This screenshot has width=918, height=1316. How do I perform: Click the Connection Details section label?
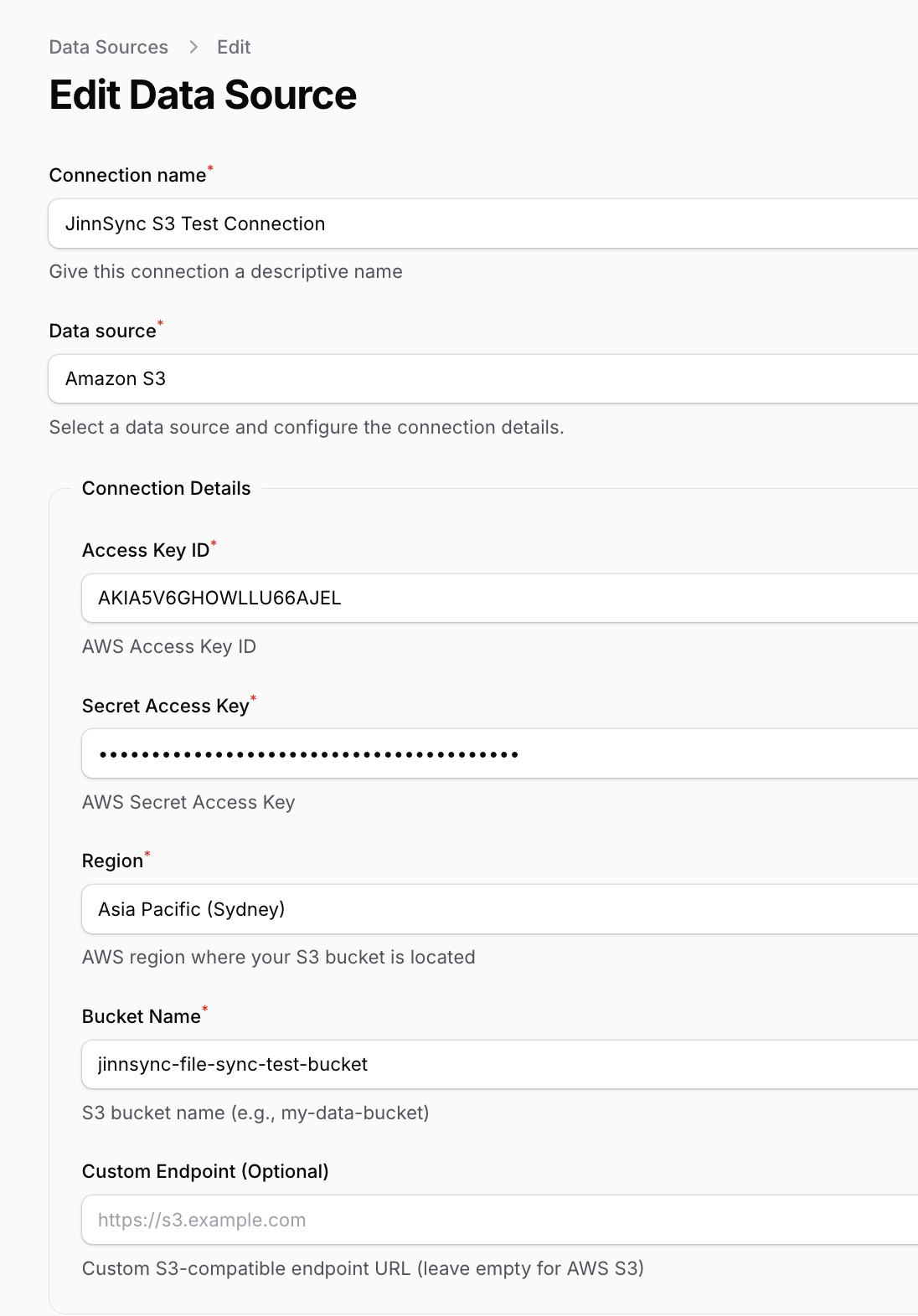click(x=166, y=488)
